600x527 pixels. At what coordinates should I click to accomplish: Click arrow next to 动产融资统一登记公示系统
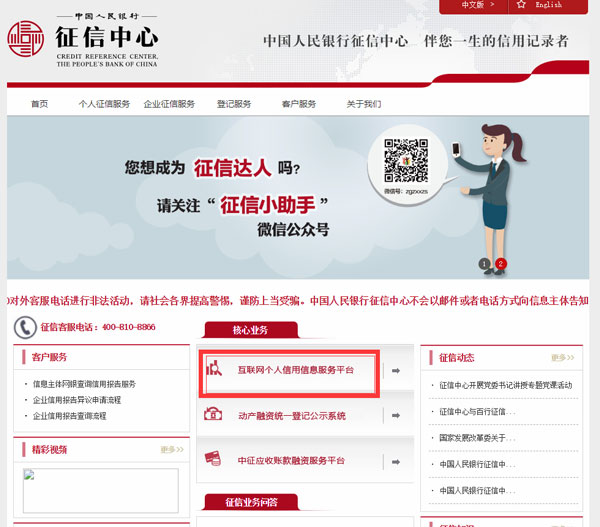tap(396, 415)
